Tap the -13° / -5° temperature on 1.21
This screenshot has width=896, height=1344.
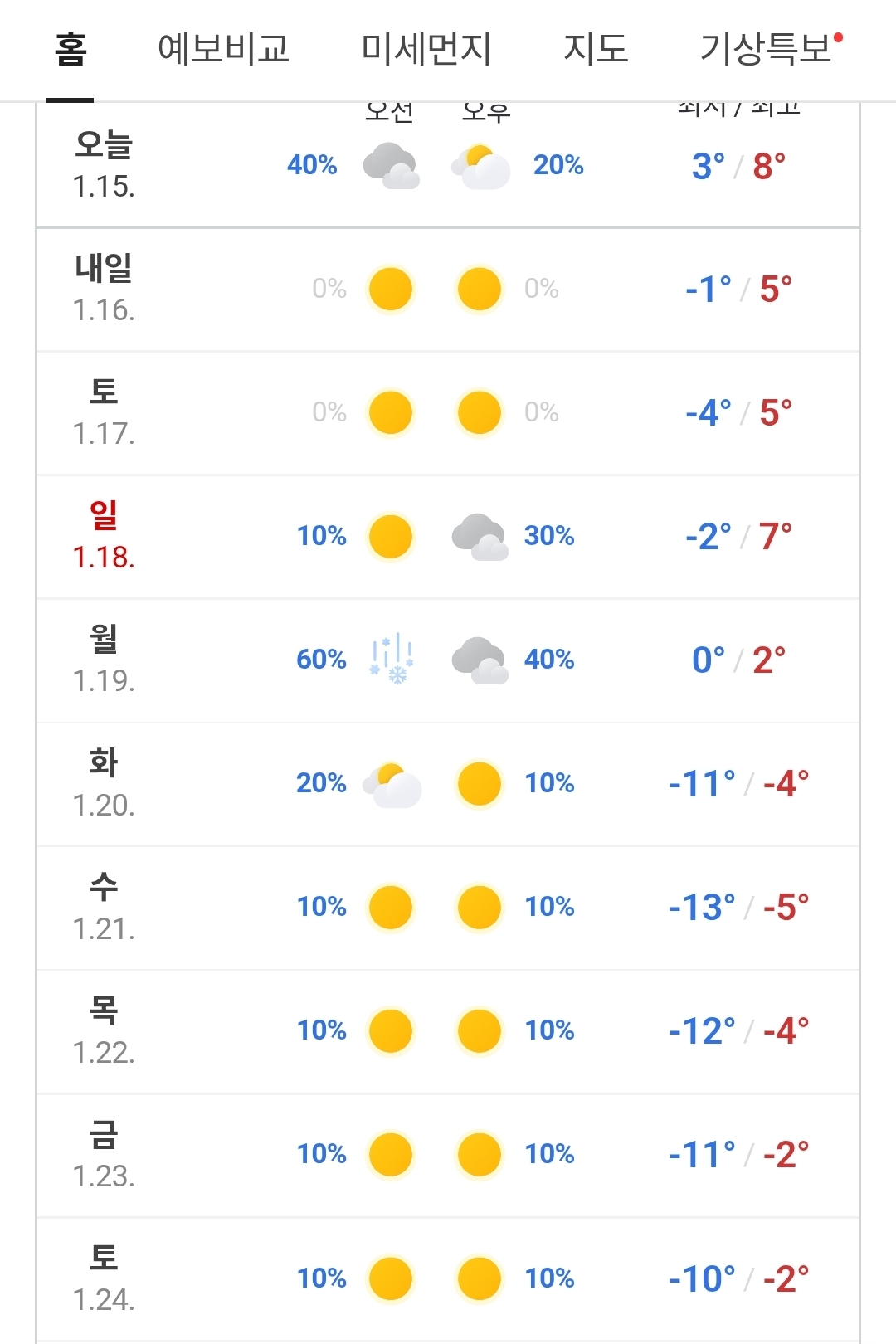pos(738,908)
